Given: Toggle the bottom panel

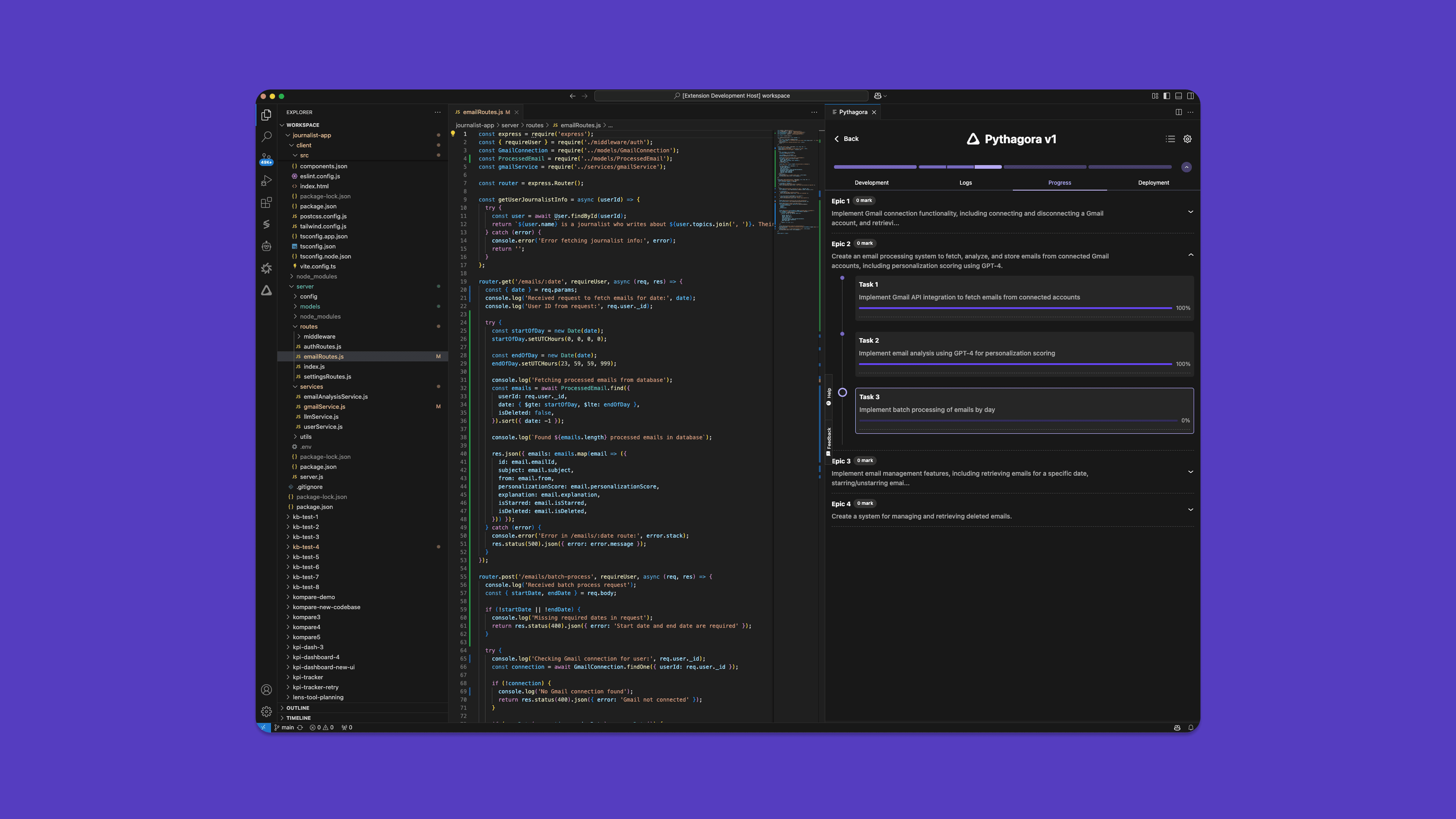Looking at the screenshot, I should pyautogui.click(x=1178, y=96).
